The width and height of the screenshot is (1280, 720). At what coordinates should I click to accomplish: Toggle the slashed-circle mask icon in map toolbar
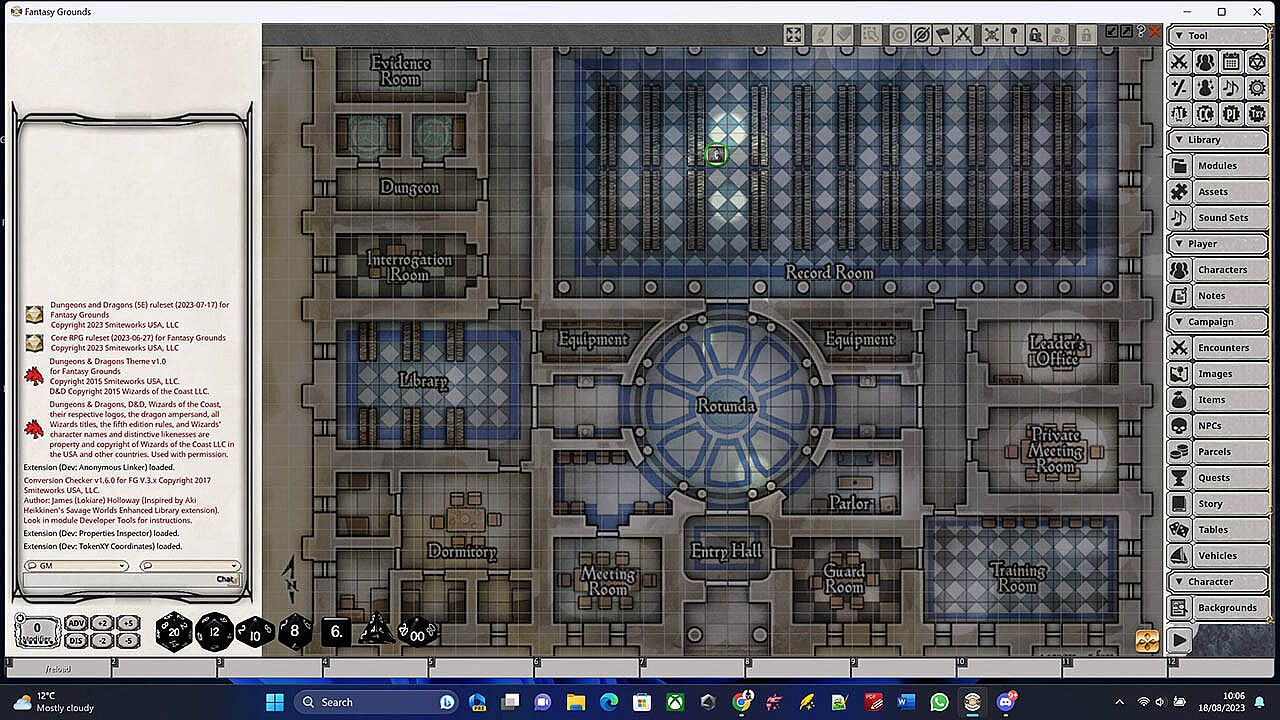(920, 35)
